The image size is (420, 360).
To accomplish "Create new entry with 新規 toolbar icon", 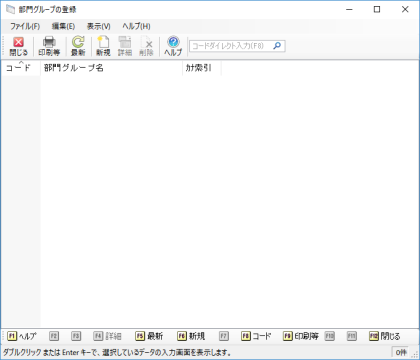I will click(103, 46).
